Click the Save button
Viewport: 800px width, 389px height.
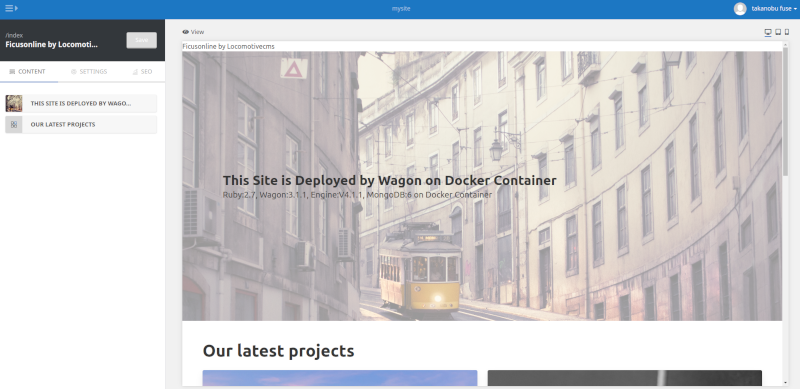click(x=141, y=40)
